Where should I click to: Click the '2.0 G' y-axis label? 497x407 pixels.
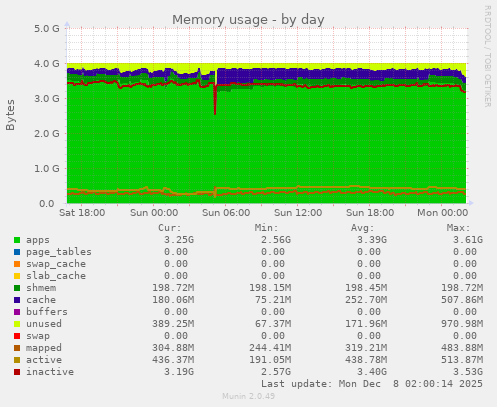(x=47, y=134)
